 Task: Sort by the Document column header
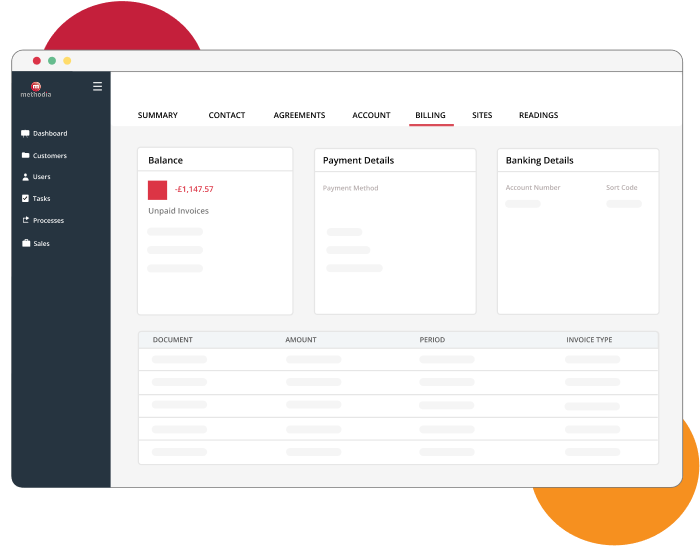(x=173, y=340)
